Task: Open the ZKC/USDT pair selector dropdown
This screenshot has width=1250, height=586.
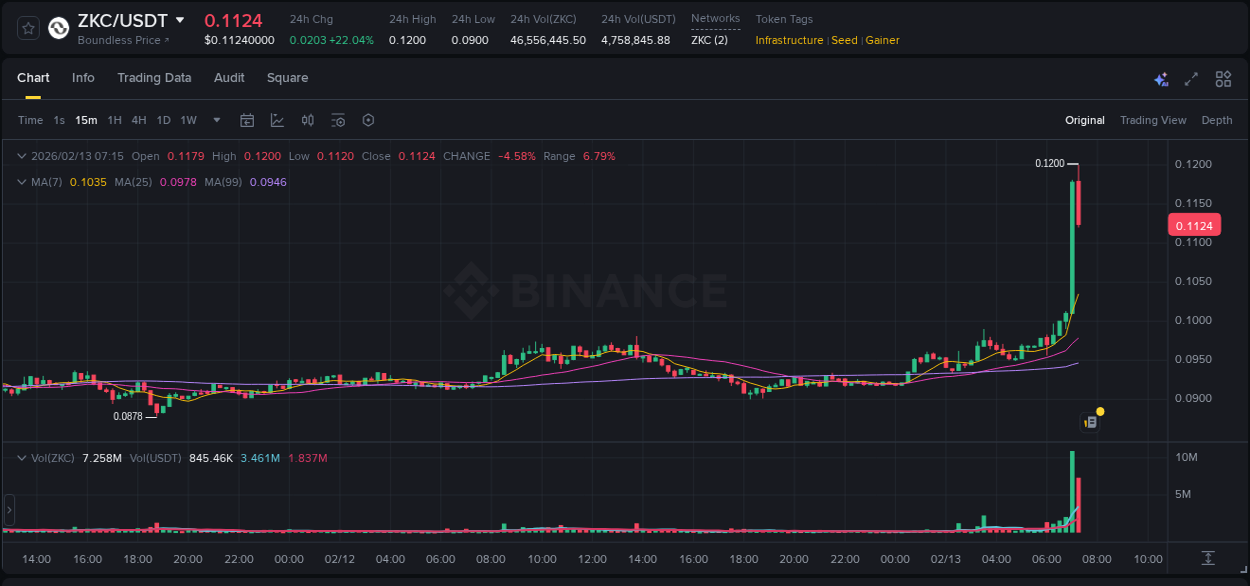Action: [181, 19]
